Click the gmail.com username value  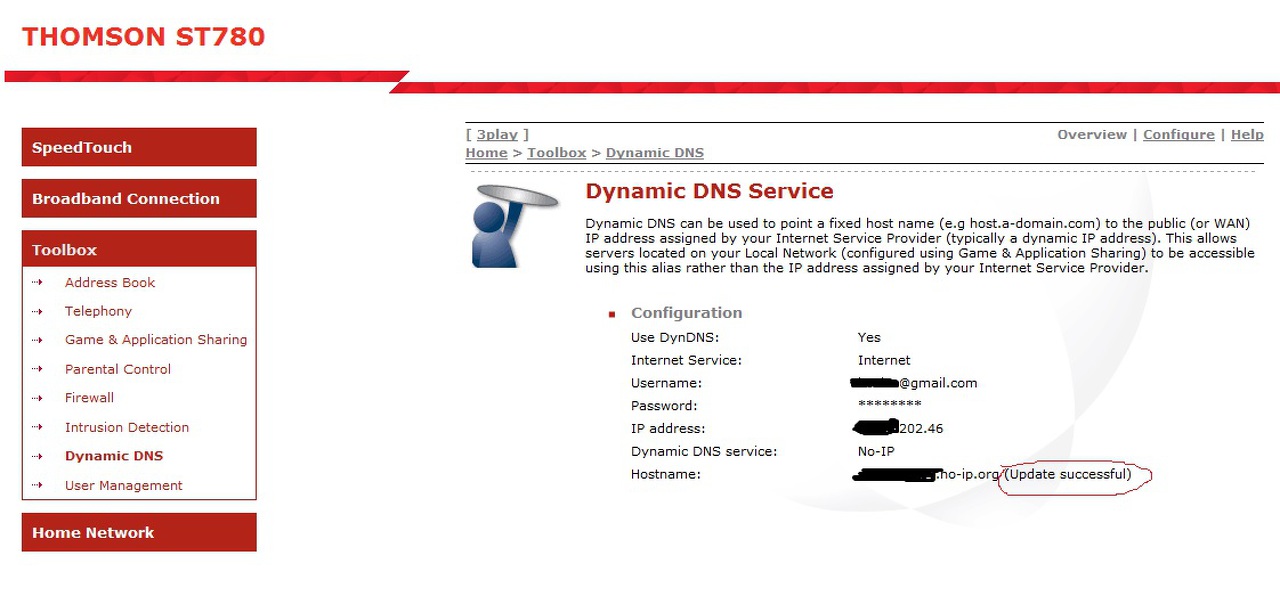click(913, 383)
